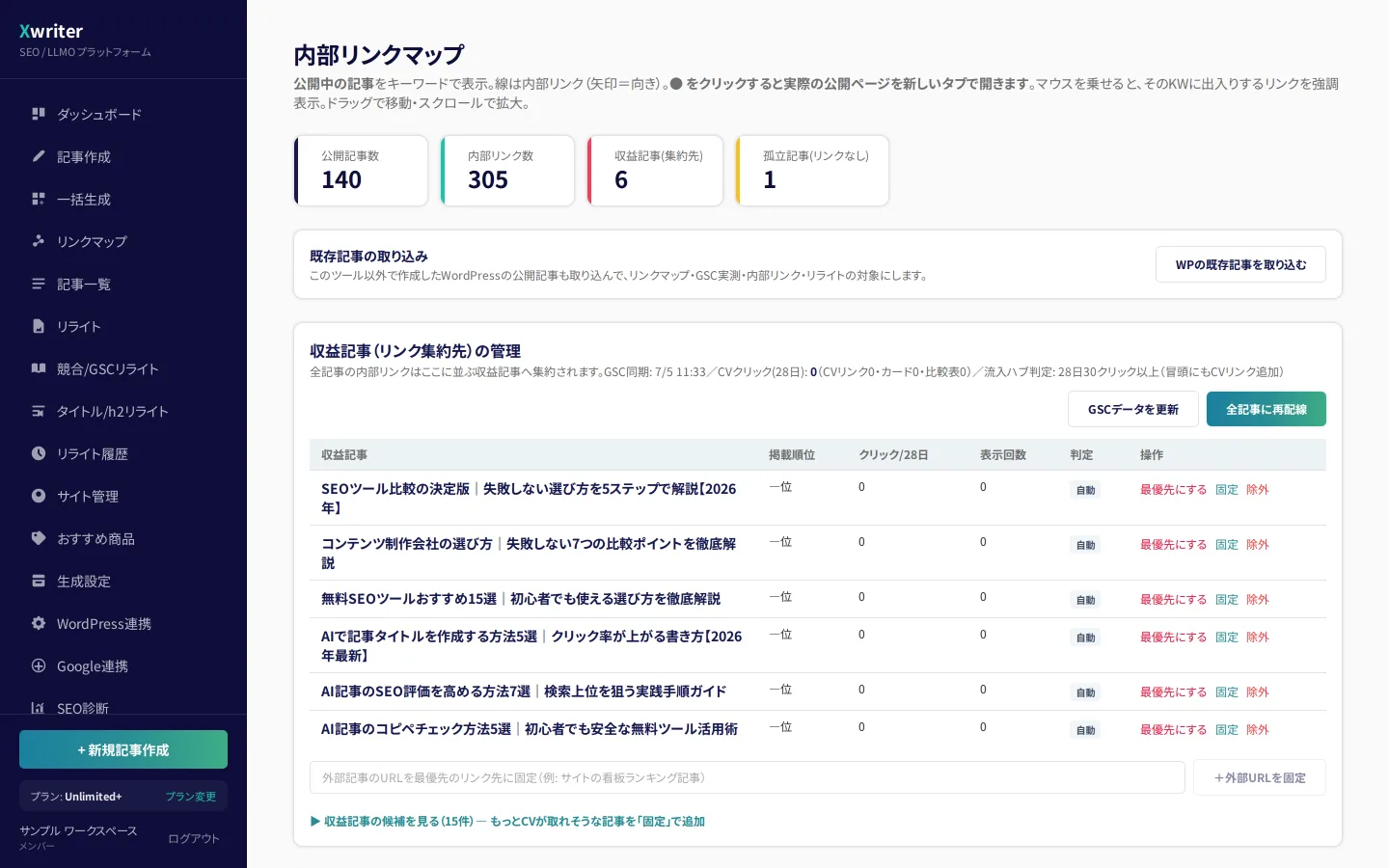This screenshot has height=868, width=1389.
Task: Click 除外 for AIで記事タイトルを作成する方法5選 row
Action: (1258, 637)
